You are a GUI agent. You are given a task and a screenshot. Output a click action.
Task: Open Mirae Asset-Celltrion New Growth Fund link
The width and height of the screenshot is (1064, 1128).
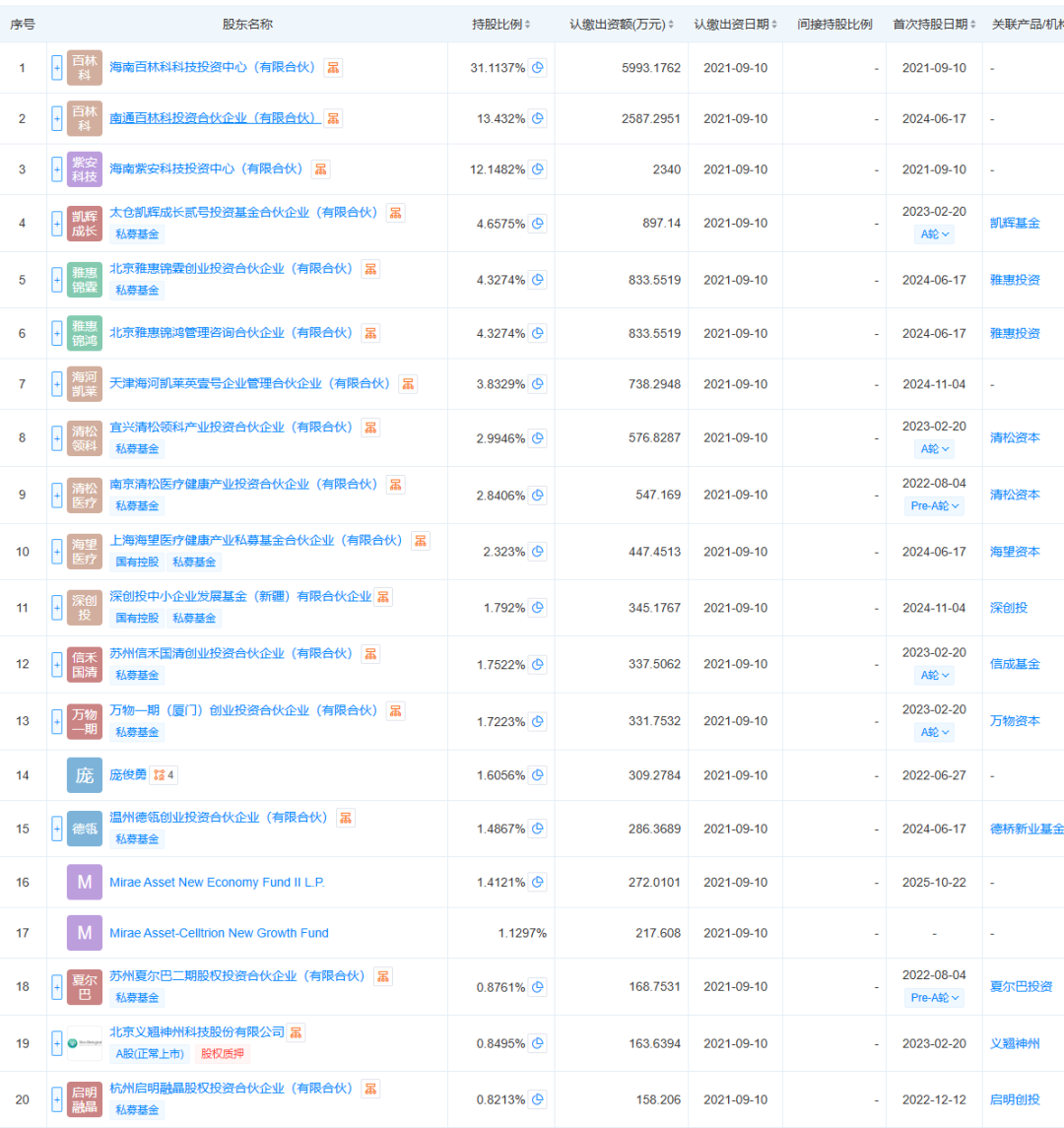[x=219, y=933]
